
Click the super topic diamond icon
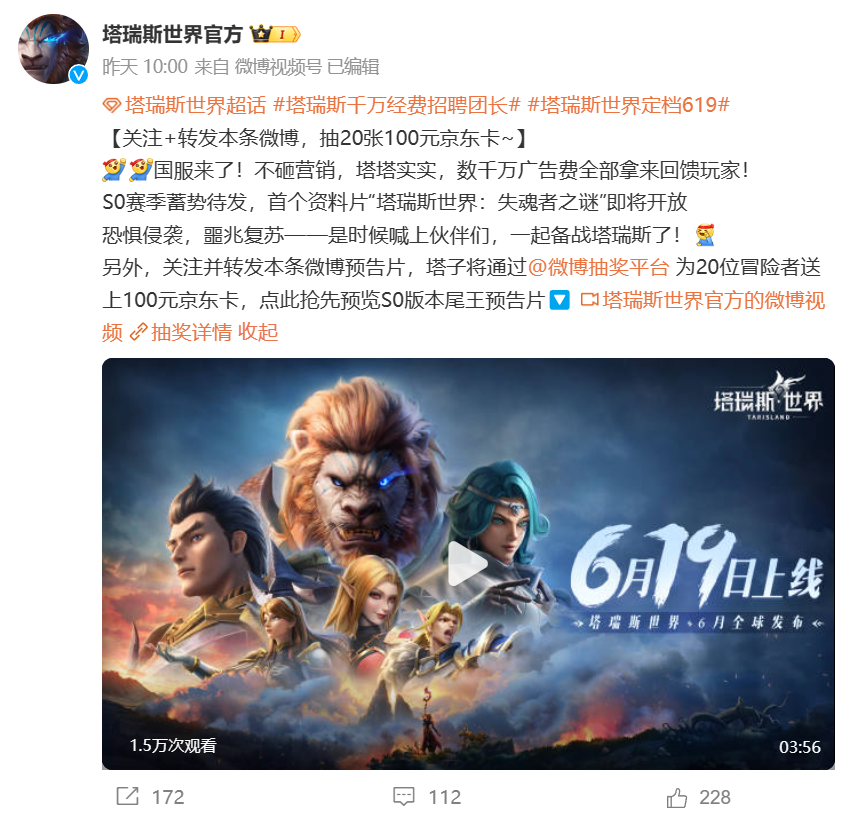[112, 105]
